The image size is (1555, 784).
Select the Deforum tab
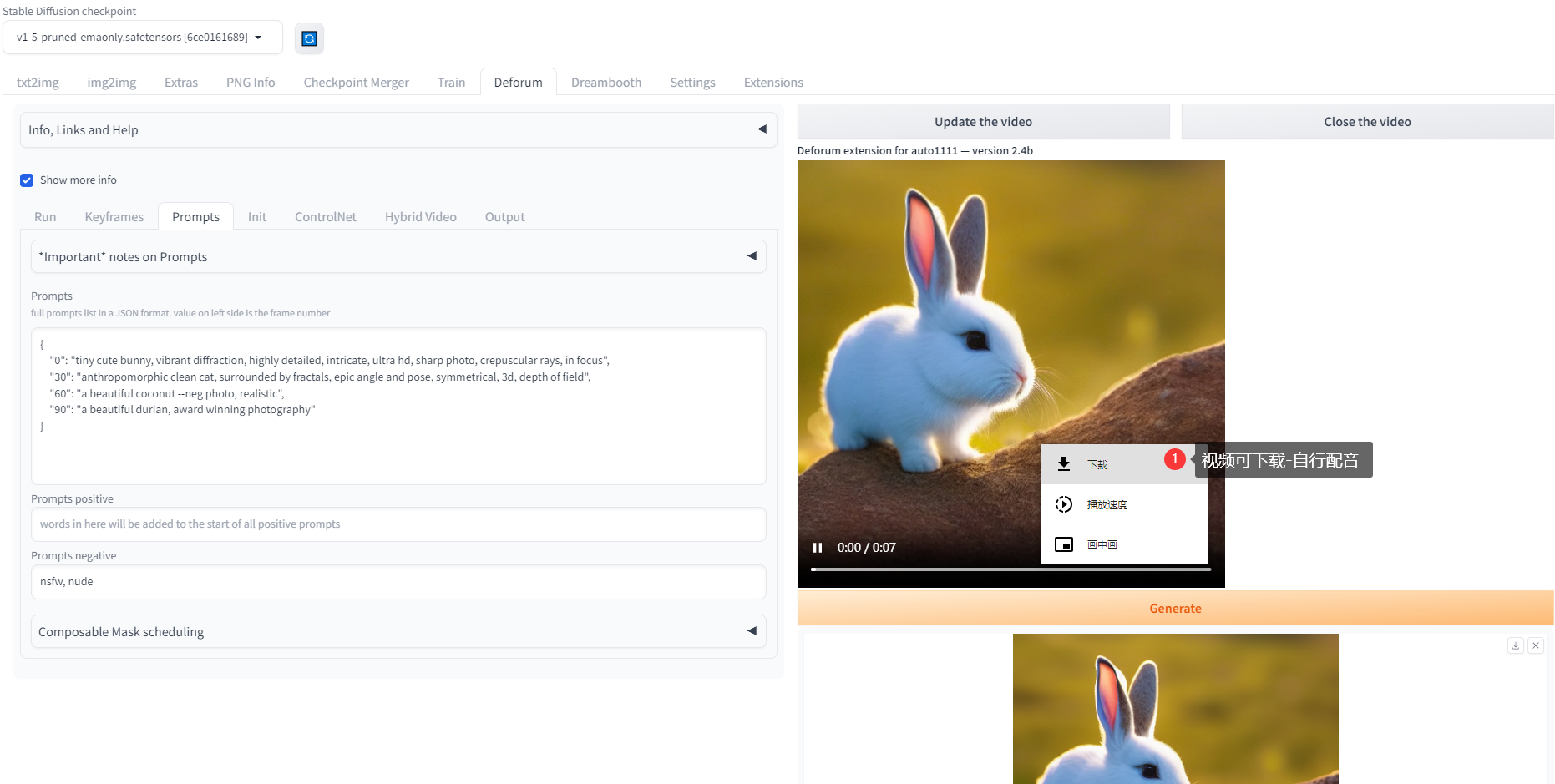click(x=519, y=83)
